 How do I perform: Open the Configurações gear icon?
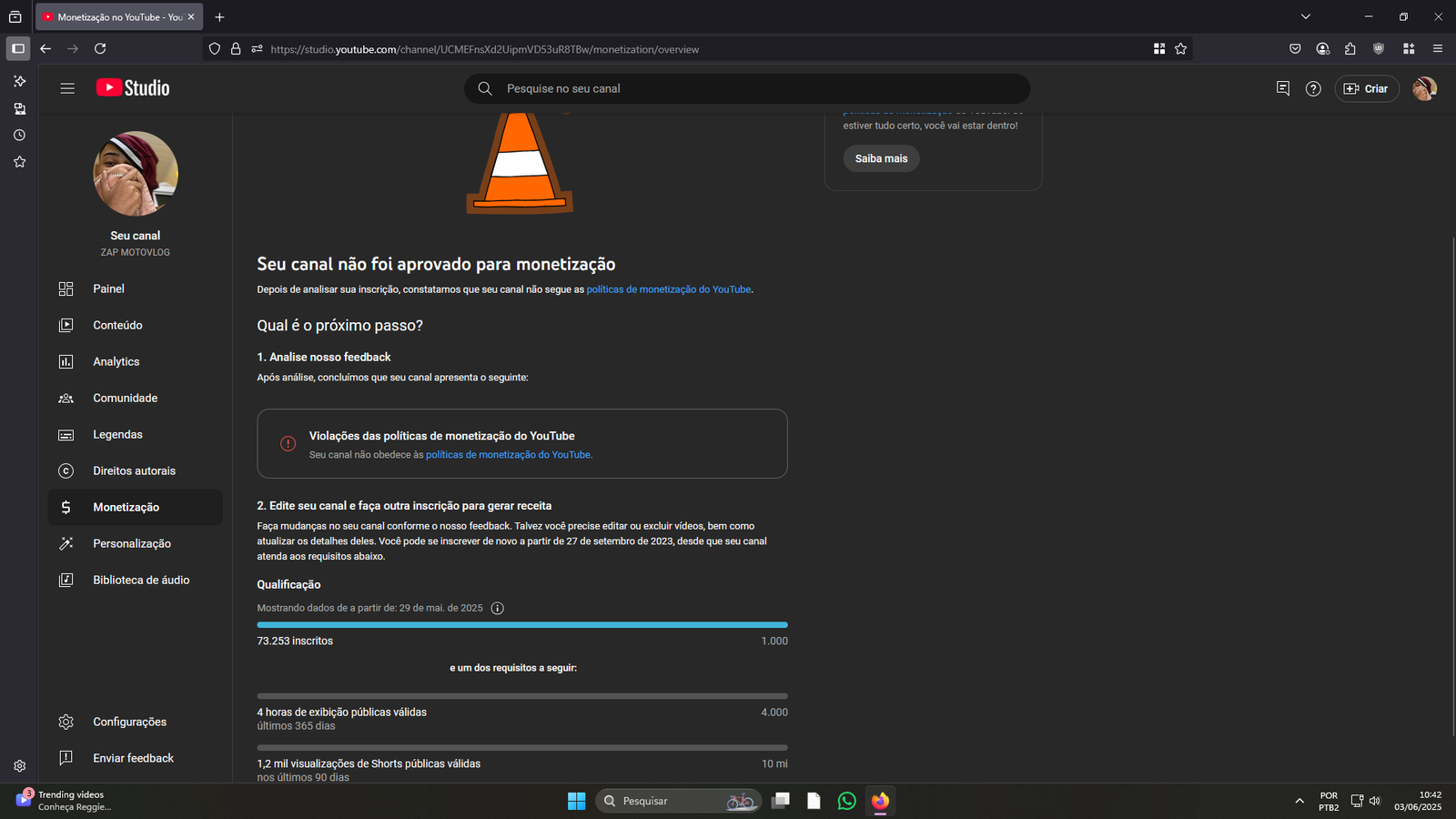[x=66, y=722]
